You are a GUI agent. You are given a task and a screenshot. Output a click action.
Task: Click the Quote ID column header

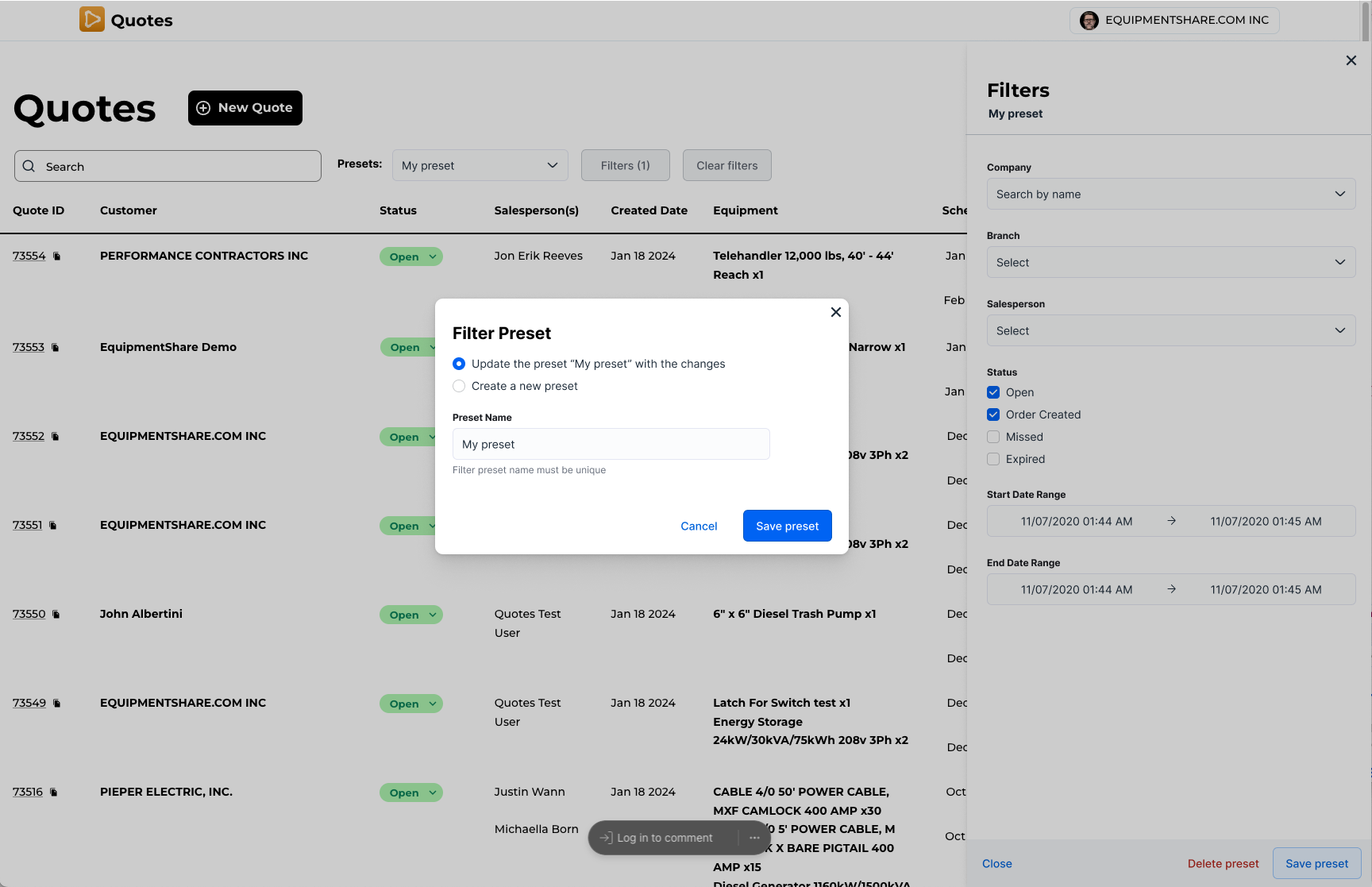click(39, 210)
